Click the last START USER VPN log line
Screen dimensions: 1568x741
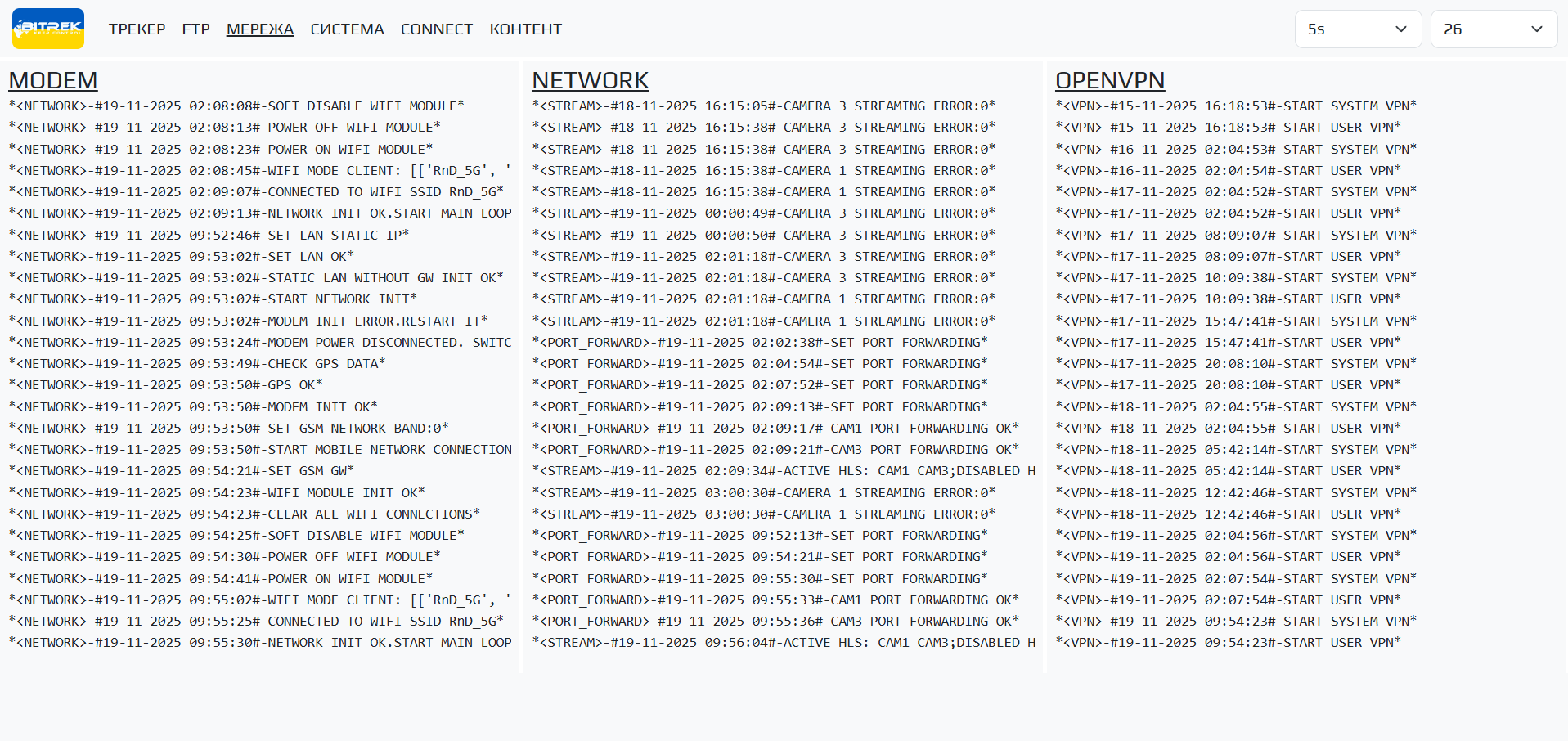1228,642
